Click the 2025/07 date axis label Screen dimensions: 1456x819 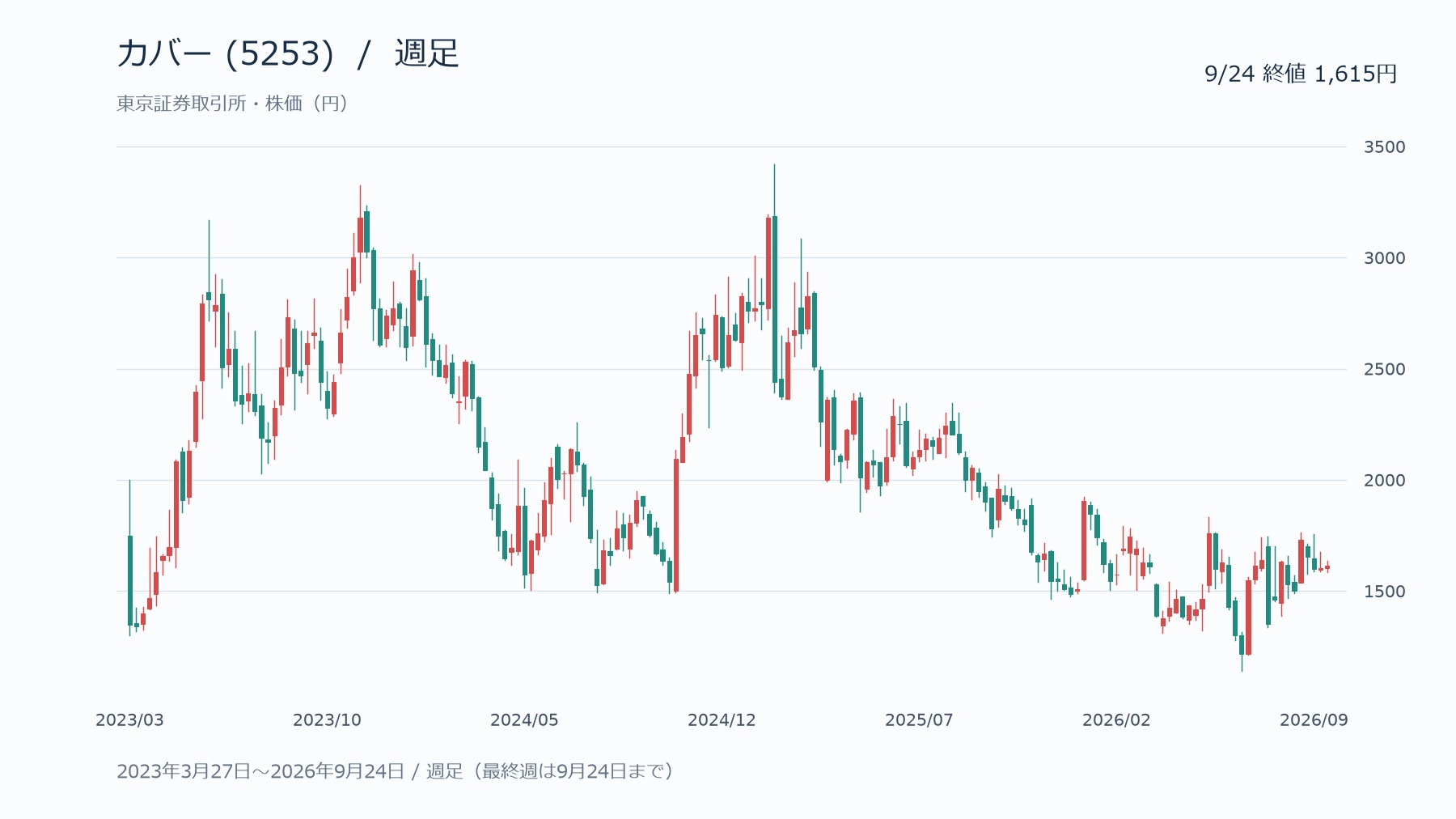pyautogui.click(x=919, y=720)
